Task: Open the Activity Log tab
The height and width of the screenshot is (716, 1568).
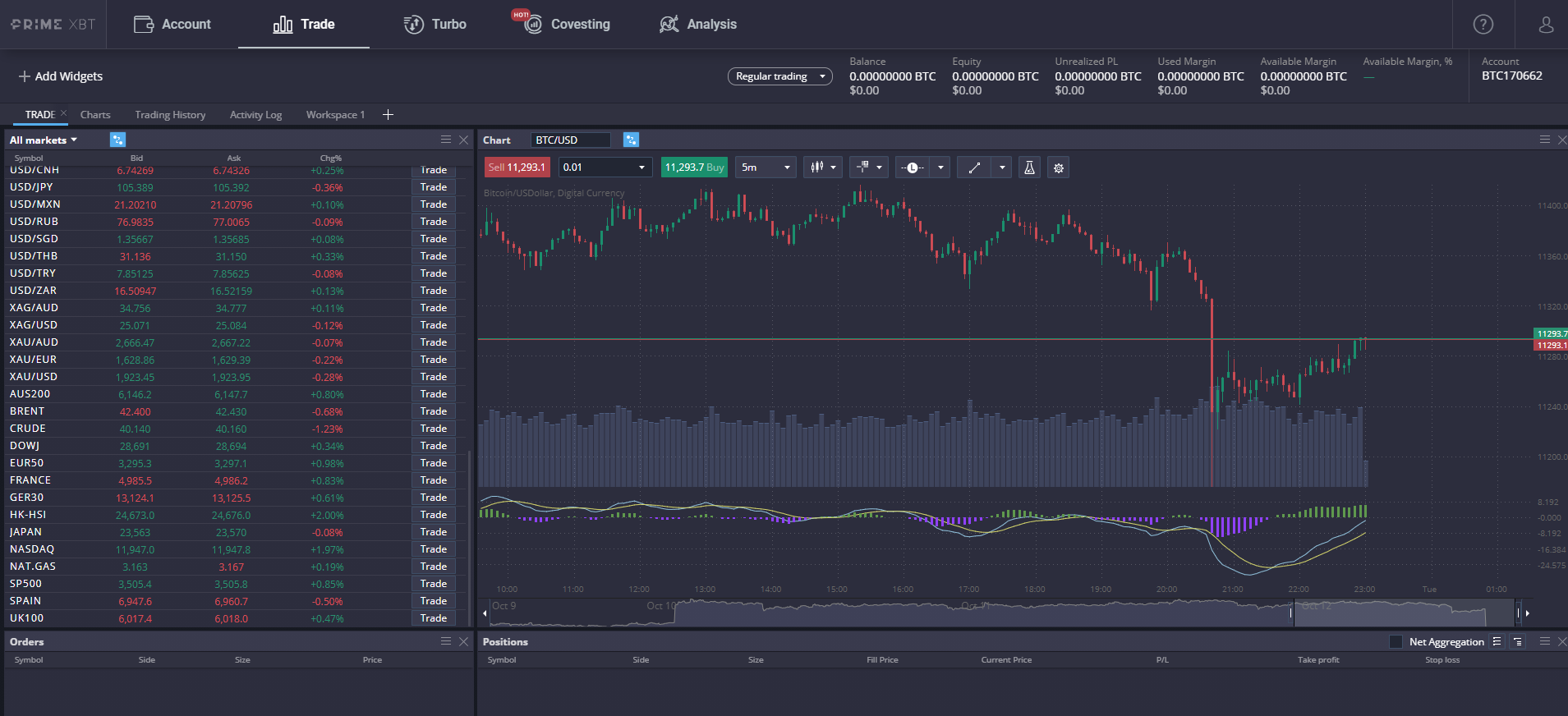Action: coord(255,115)
